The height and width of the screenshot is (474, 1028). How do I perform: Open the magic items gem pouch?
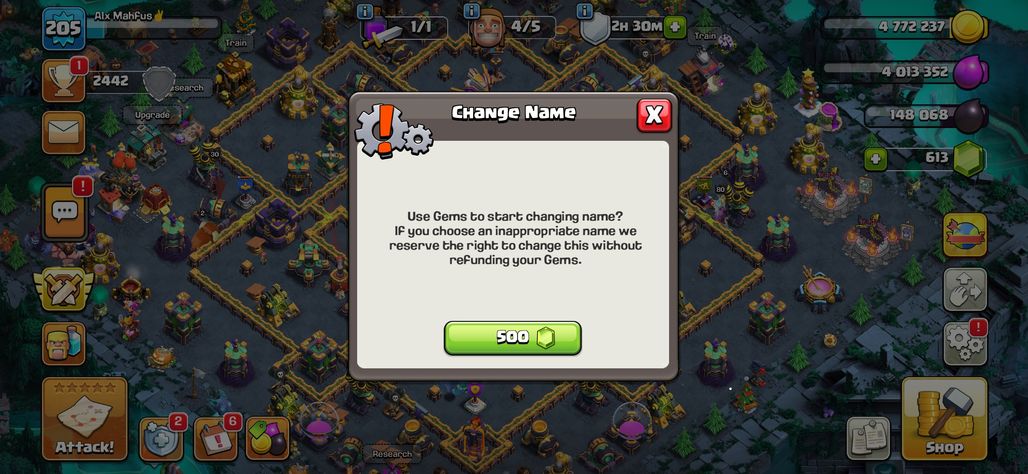tap(267, 438)
